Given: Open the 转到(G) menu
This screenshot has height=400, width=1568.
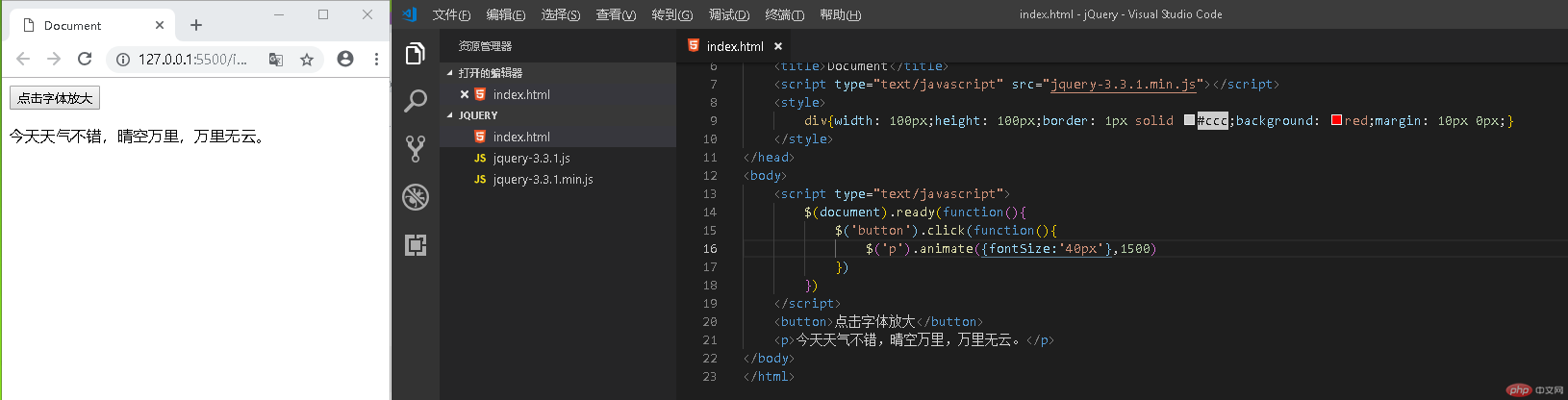Looking at the screenshot, I should tap(671, 14).
